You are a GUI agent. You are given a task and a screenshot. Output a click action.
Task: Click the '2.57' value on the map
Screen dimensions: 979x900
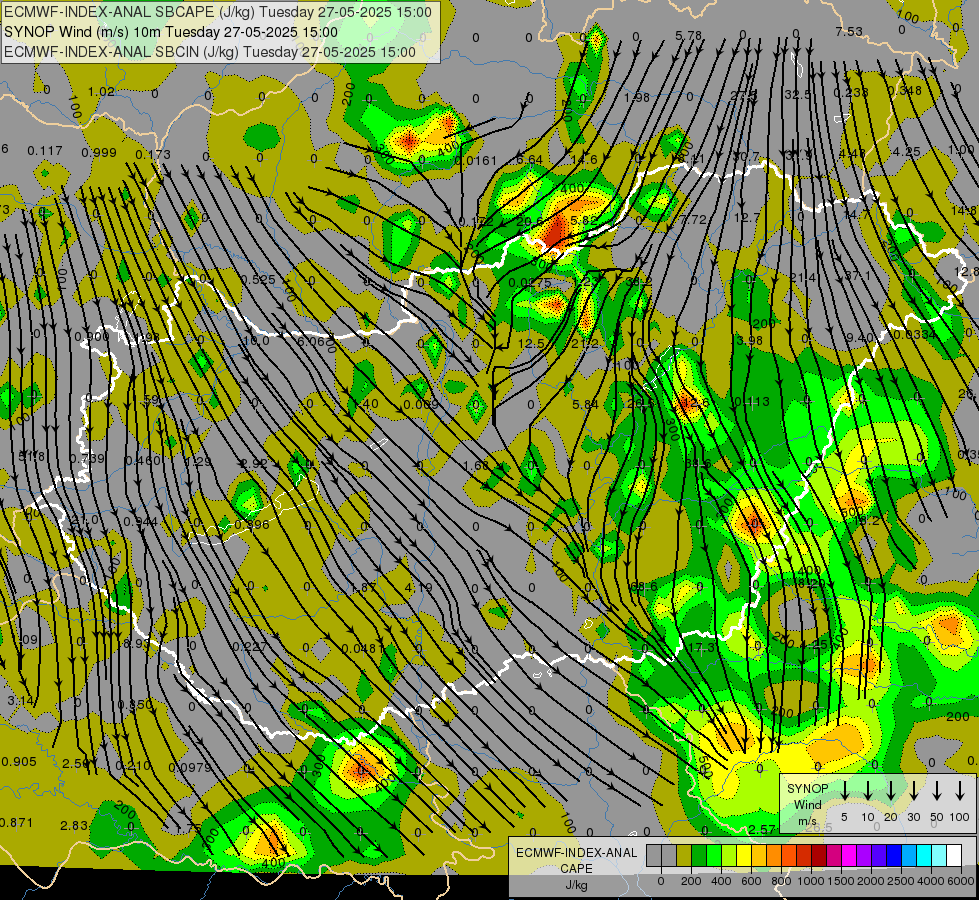(x=762, y=829)
